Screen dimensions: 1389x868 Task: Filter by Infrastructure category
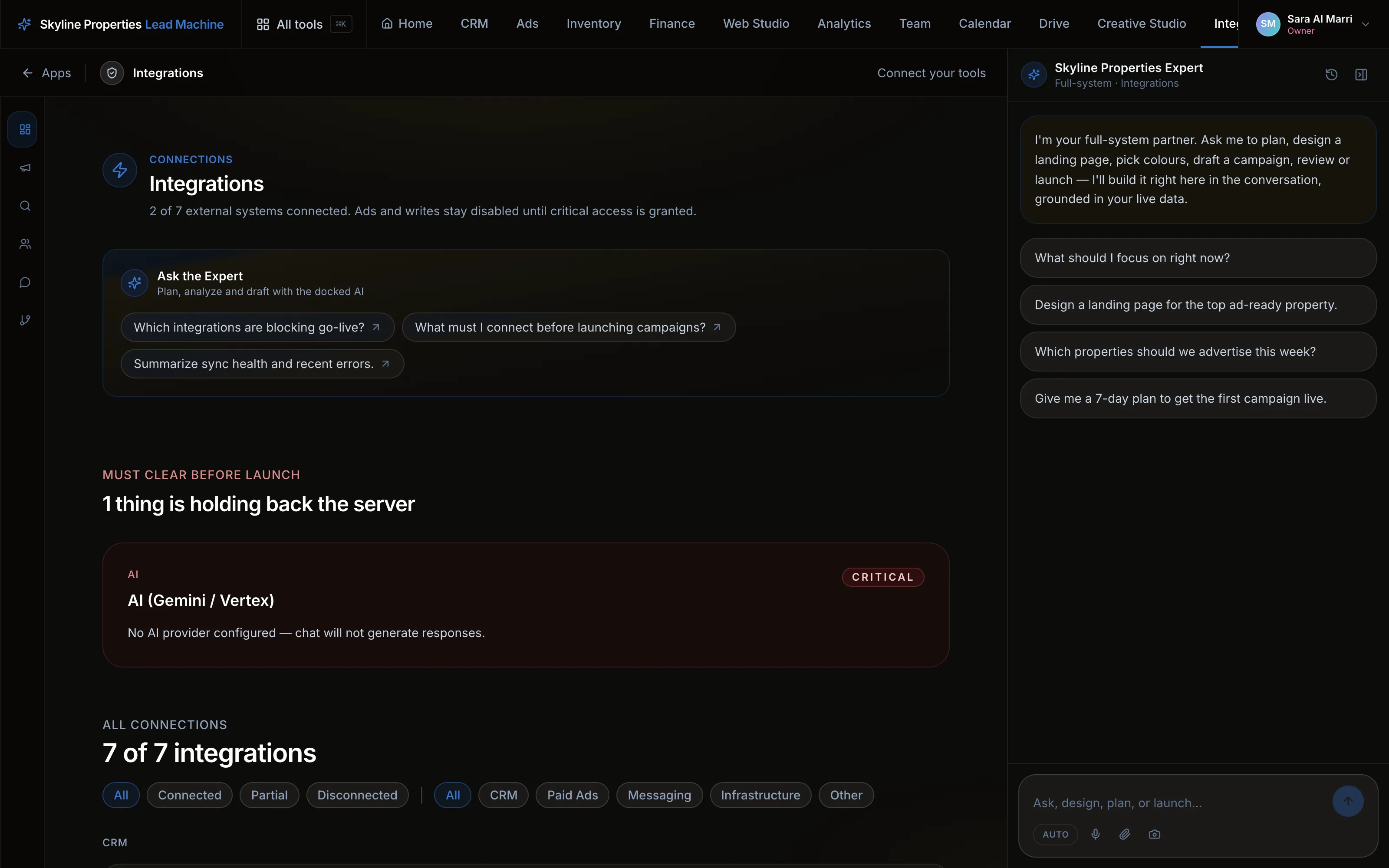(760, 795)
